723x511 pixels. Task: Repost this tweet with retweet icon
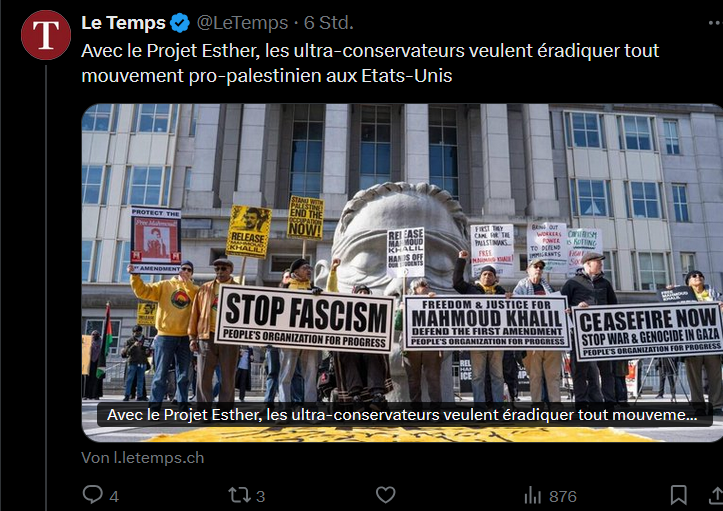pos(239,495)
